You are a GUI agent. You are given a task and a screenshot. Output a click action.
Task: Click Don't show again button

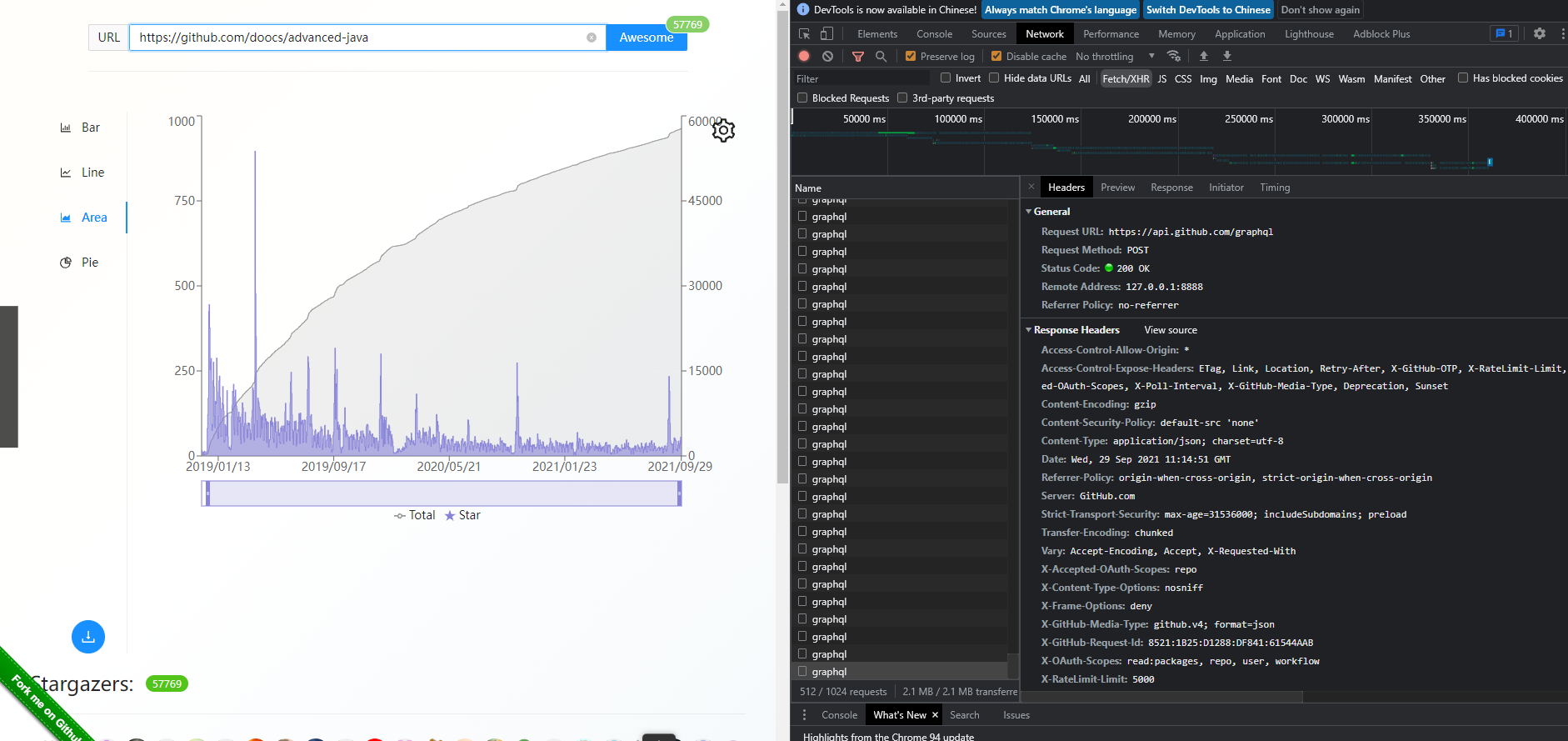coord(1320,10)
